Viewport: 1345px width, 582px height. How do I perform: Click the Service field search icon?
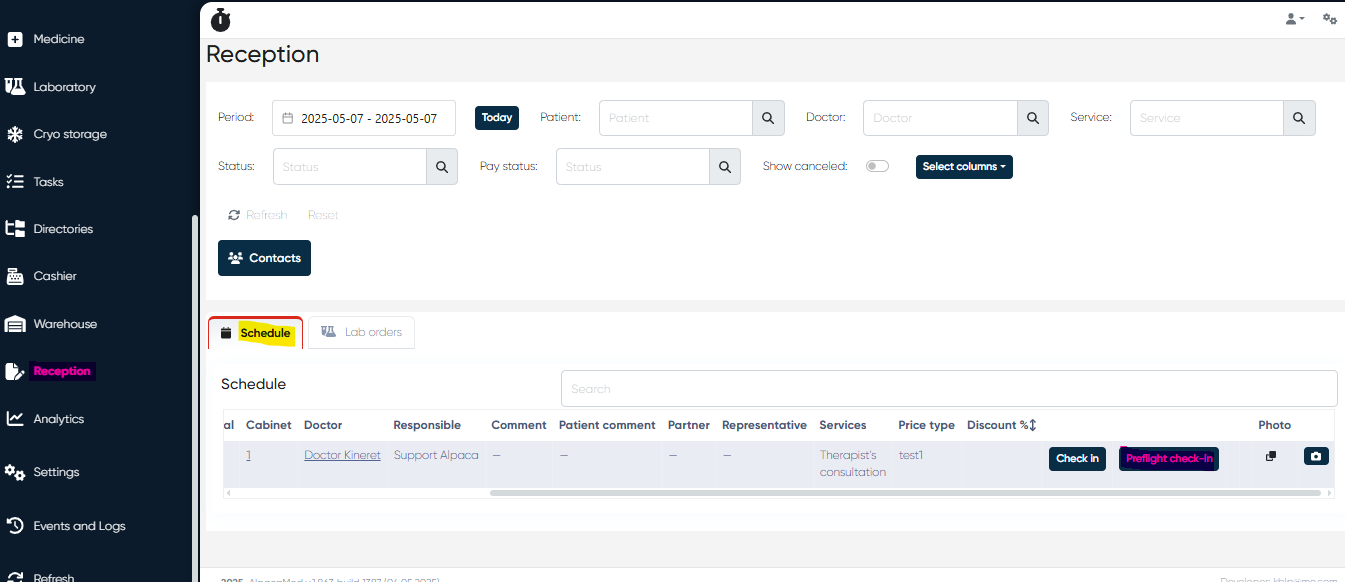click(x=1299, y=118)
